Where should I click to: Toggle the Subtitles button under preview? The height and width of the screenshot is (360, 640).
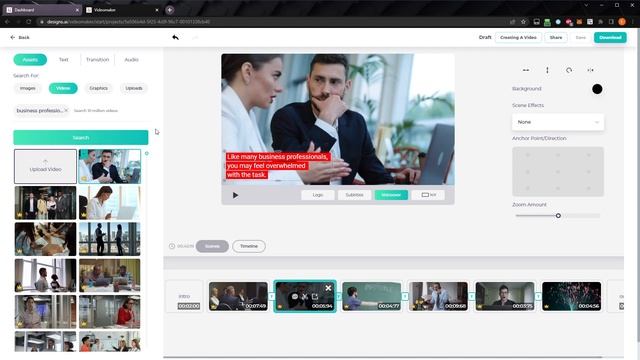pyautogui.click(x=354, y=195)
